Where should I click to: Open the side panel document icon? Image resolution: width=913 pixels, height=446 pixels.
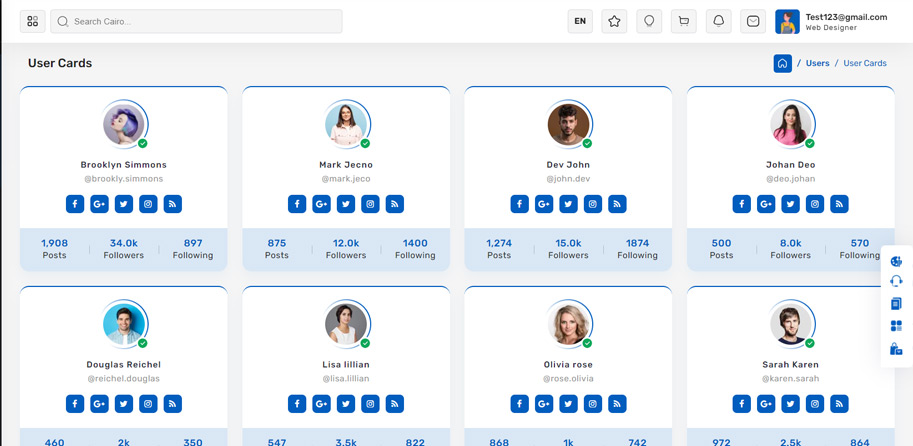pyautogui.click(x=896, y=303)
